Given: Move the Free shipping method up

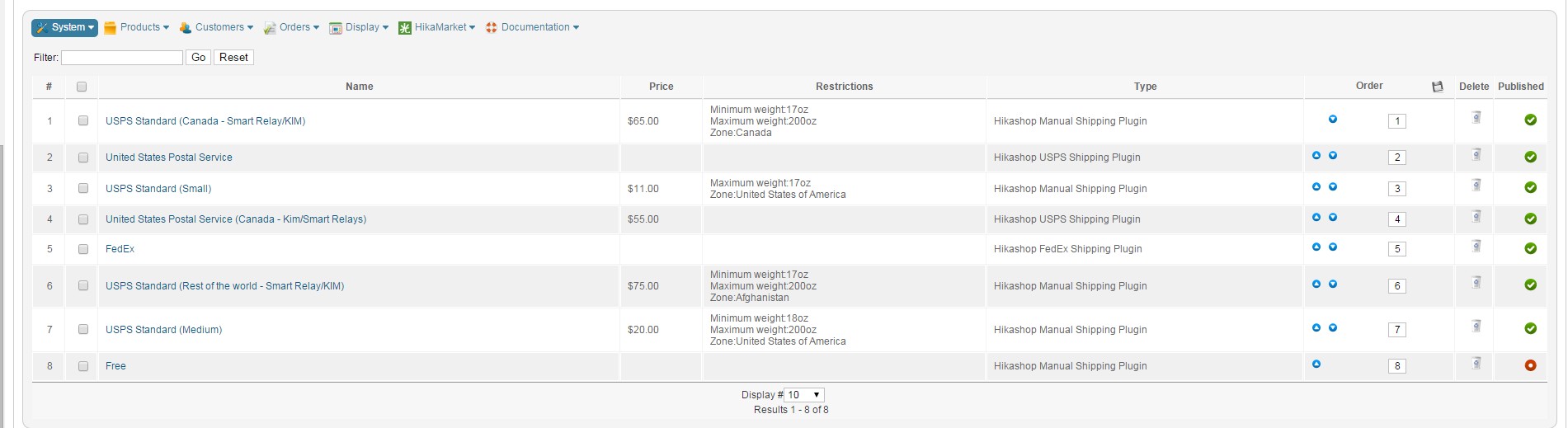Looking at the screenshot, I should [1316, 365].
